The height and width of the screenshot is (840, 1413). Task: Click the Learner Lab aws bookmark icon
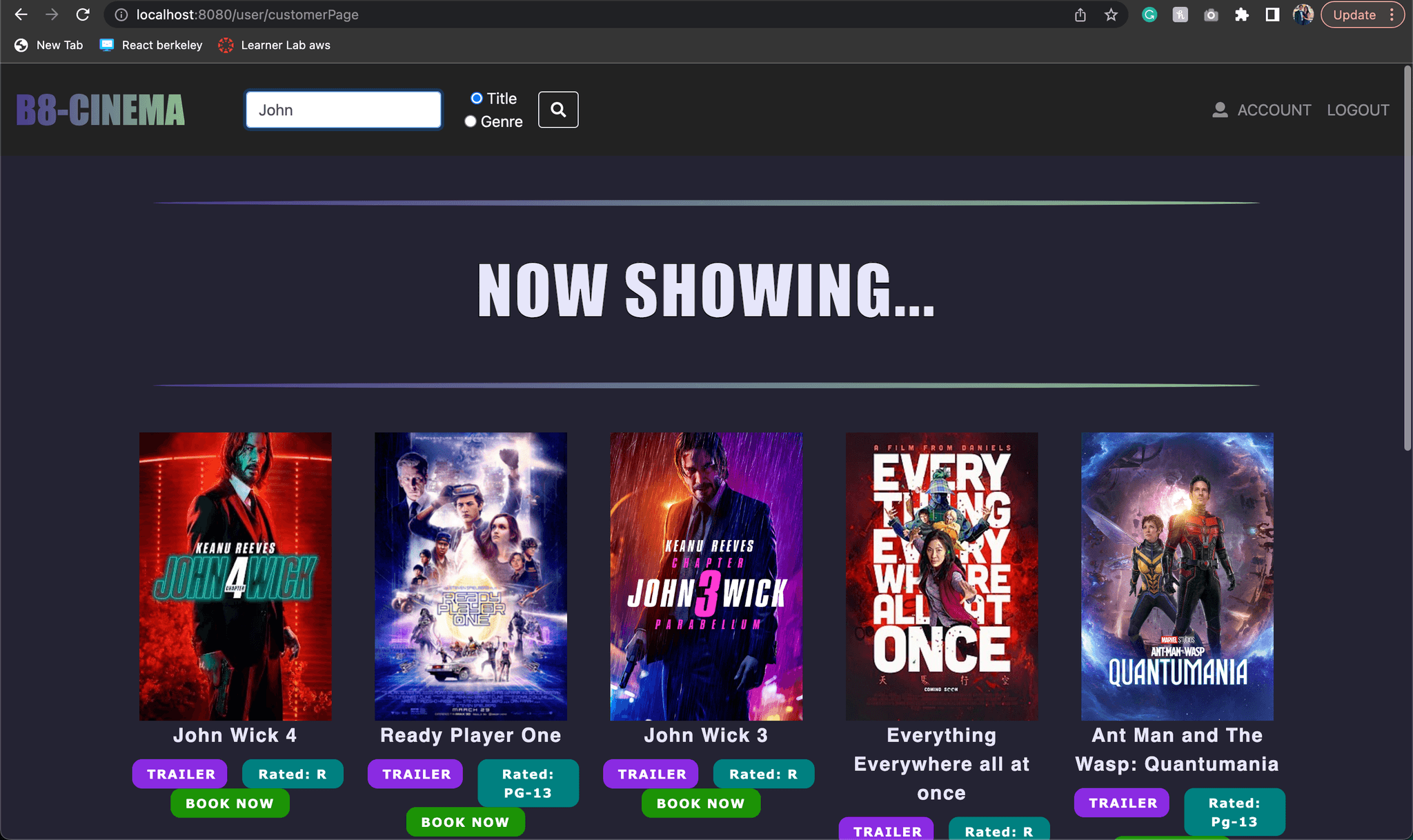pos(226,45)
